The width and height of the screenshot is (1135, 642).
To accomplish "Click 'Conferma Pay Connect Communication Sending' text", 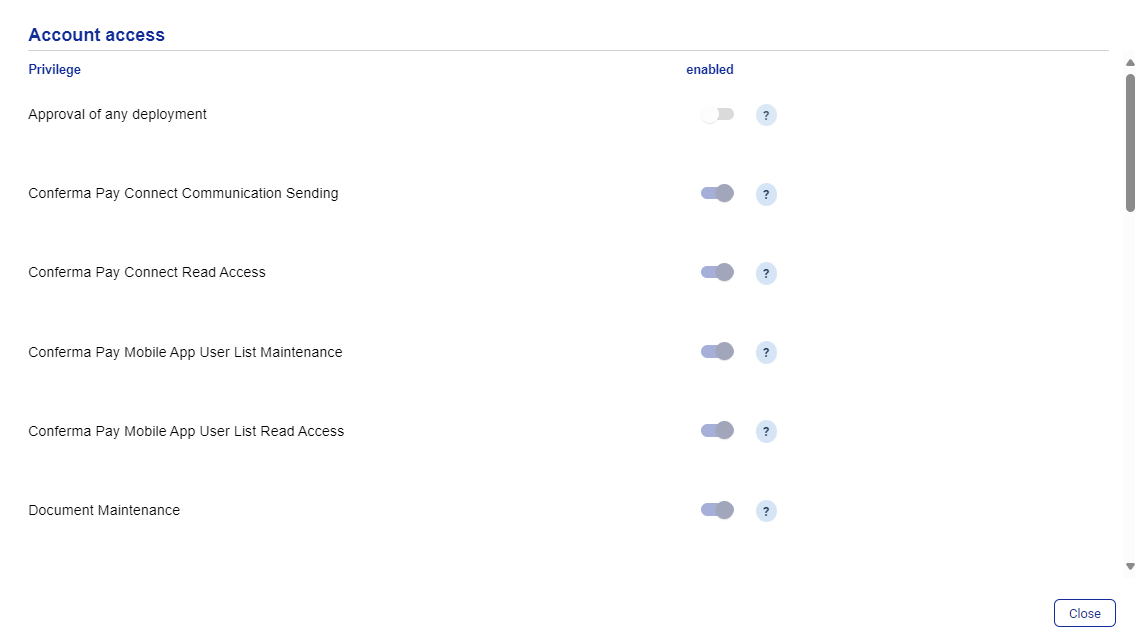I will click(x=183, y=193).
